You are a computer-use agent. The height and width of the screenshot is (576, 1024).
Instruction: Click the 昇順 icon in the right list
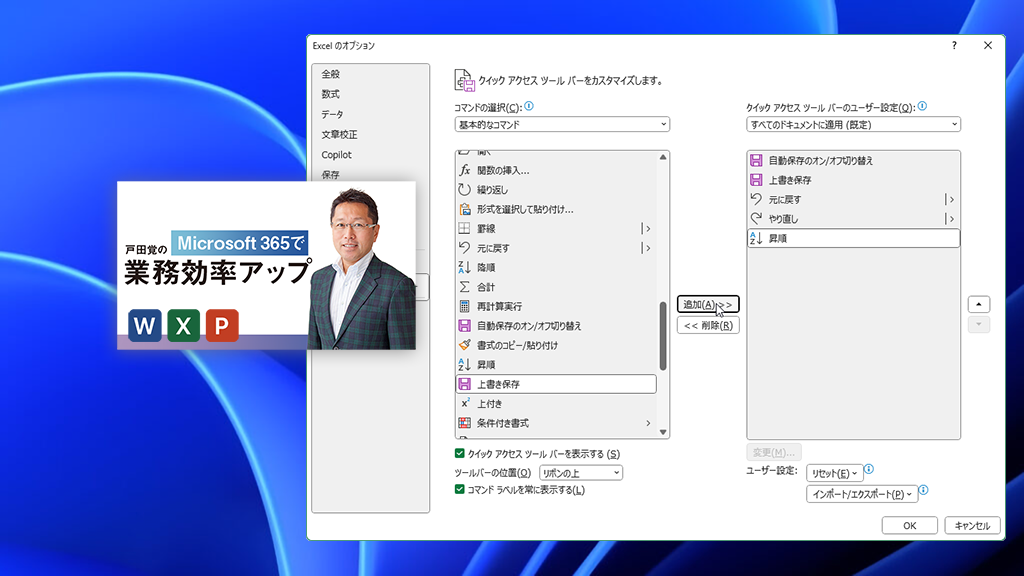[756, 238]
